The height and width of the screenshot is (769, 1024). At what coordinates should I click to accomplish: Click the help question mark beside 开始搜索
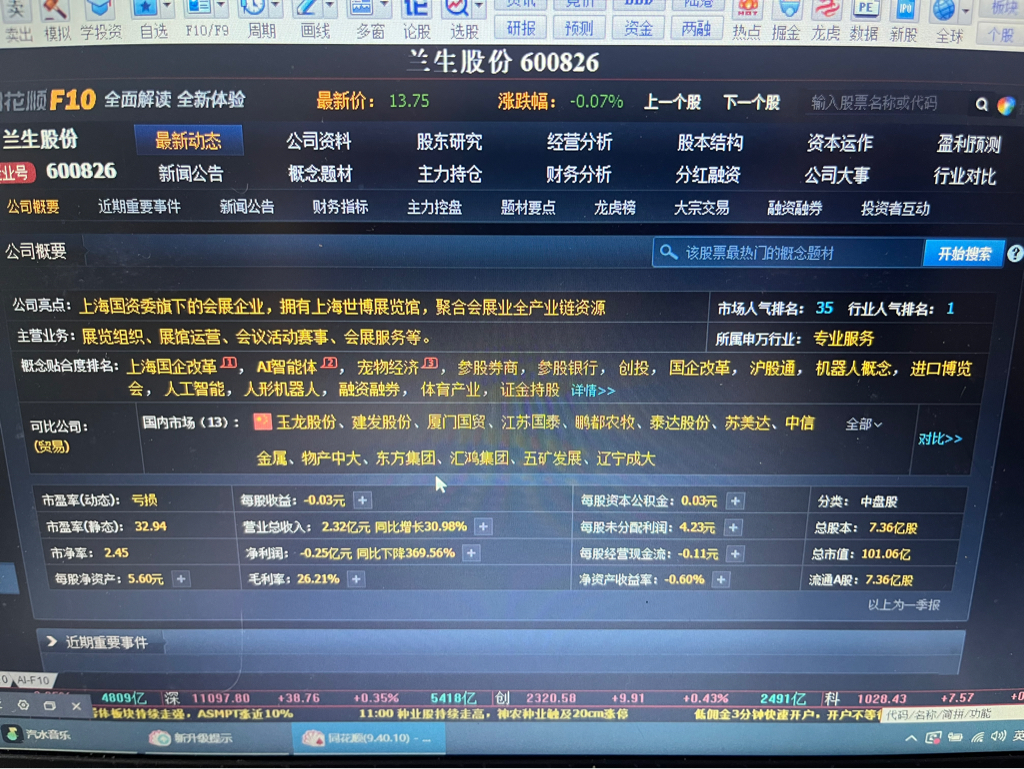[1016, 254]
